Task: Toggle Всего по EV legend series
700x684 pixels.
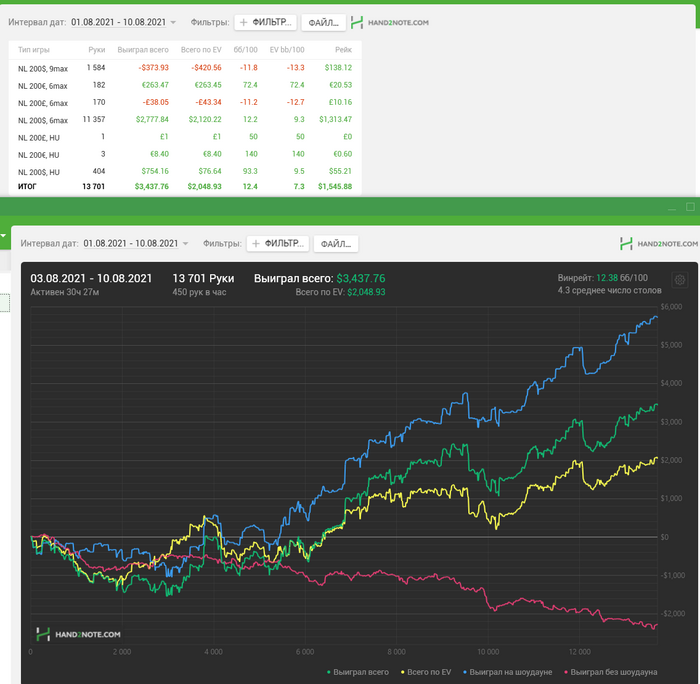Action: 426,672
